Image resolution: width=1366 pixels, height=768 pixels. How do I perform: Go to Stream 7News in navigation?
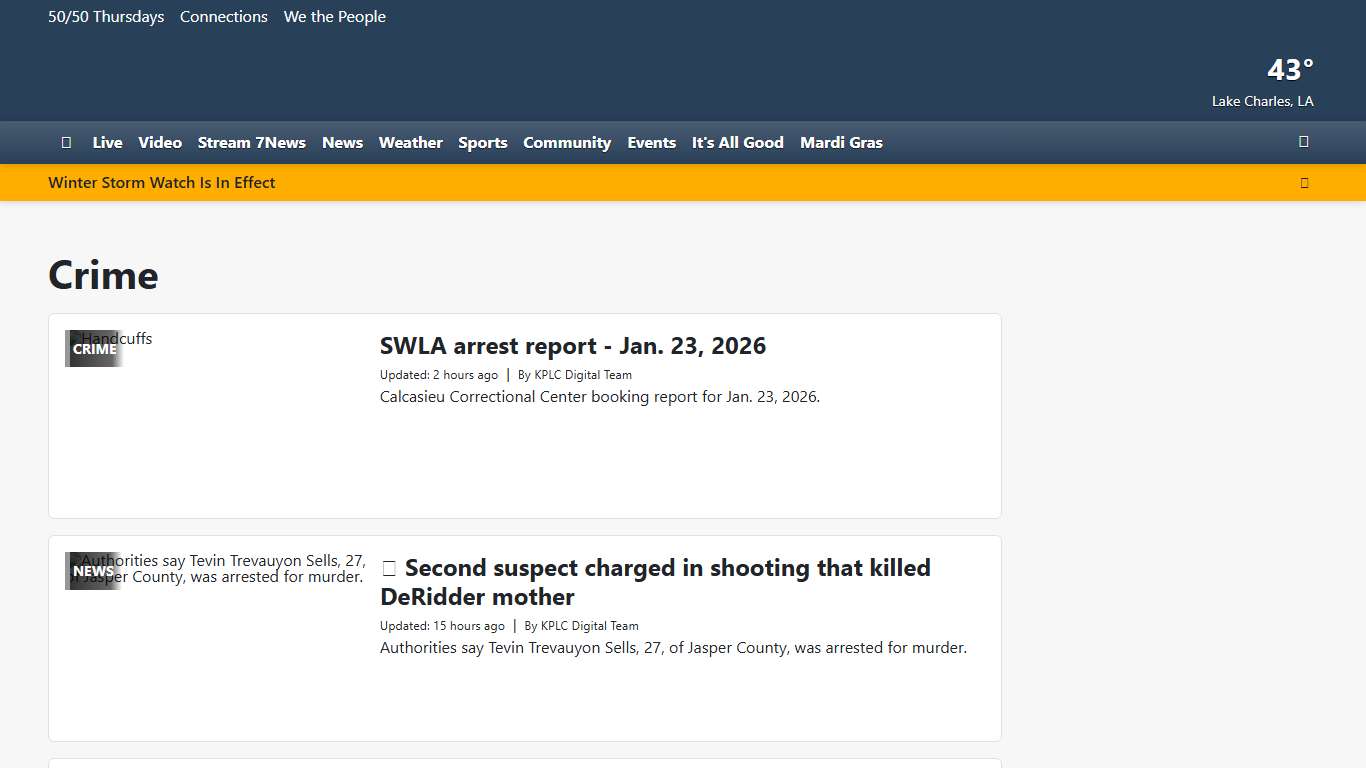coord(252,143)
